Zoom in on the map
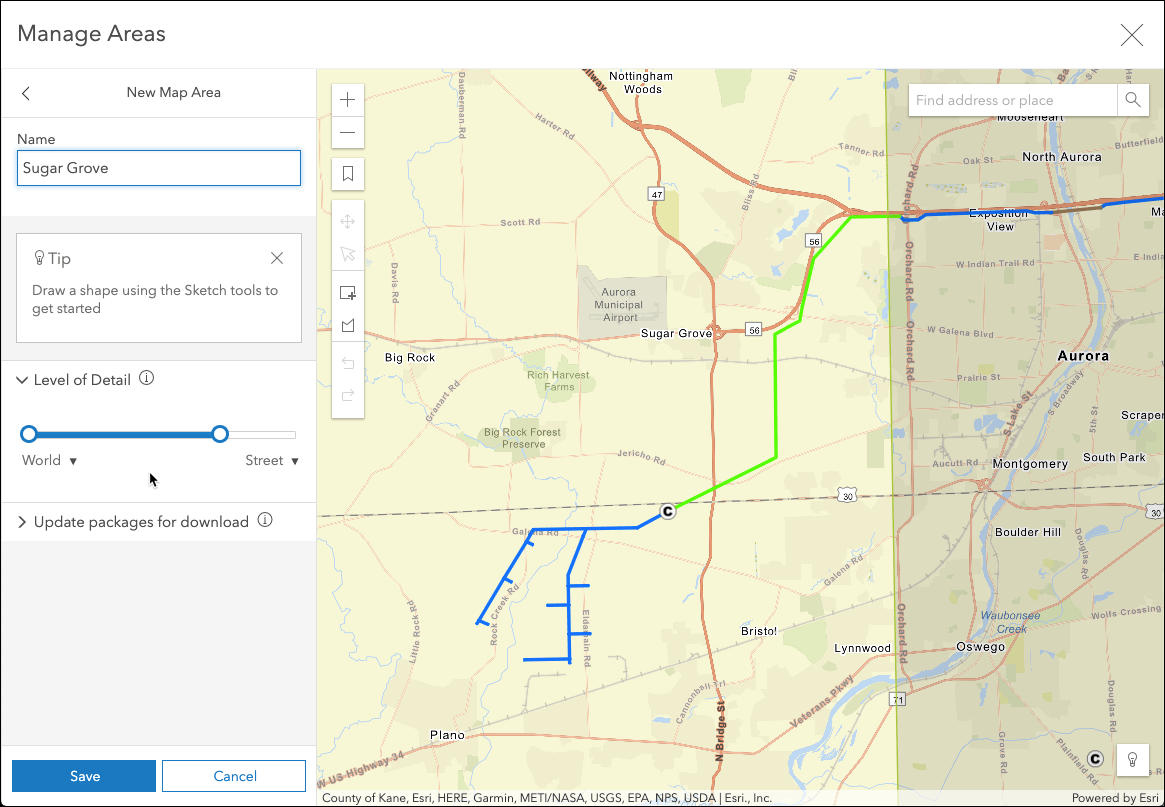 [348, 100]
